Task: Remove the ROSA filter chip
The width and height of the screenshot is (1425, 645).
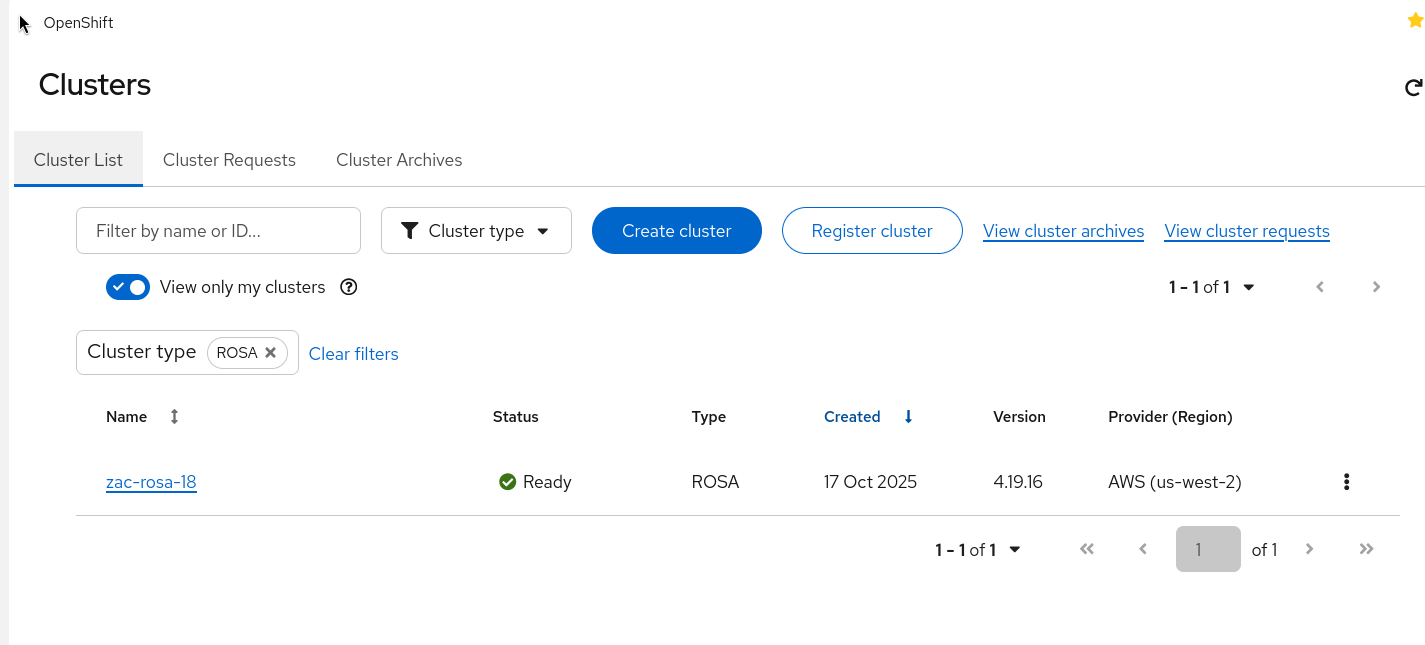Action: (x=270, y=353)
